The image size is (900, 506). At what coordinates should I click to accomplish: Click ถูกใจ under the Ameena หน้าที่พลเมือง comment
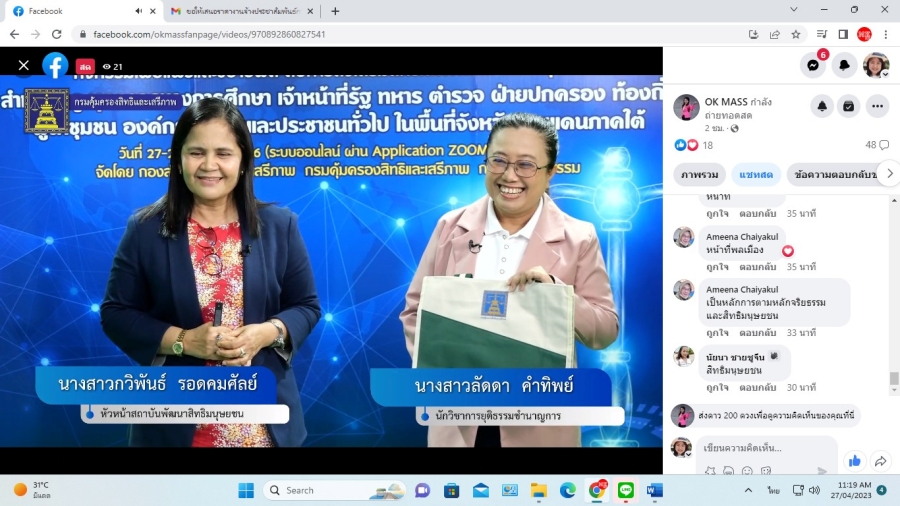[717, 267]
